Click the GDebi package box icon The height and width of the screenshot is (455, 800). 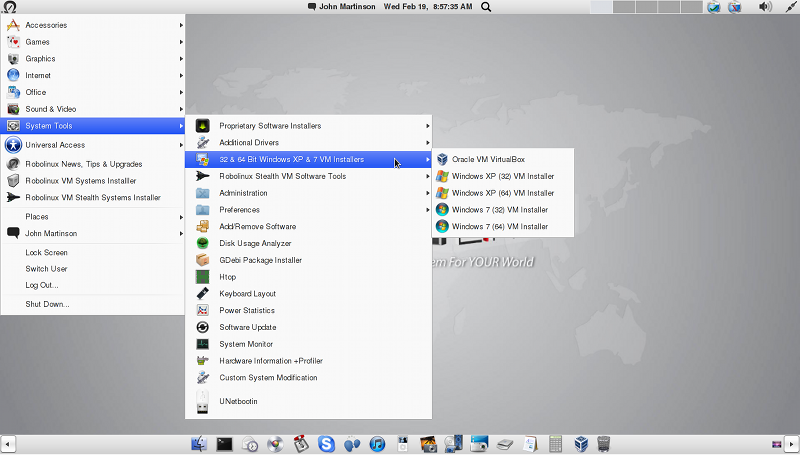pyautogui.click(x=203, y=260)
